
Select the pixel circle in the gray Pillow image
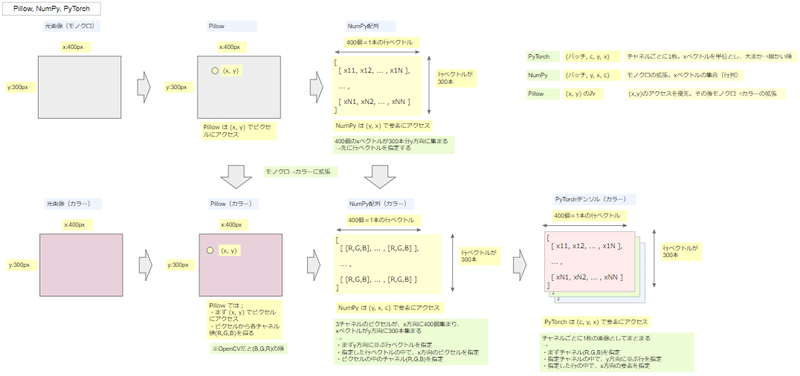coord(215,71)
